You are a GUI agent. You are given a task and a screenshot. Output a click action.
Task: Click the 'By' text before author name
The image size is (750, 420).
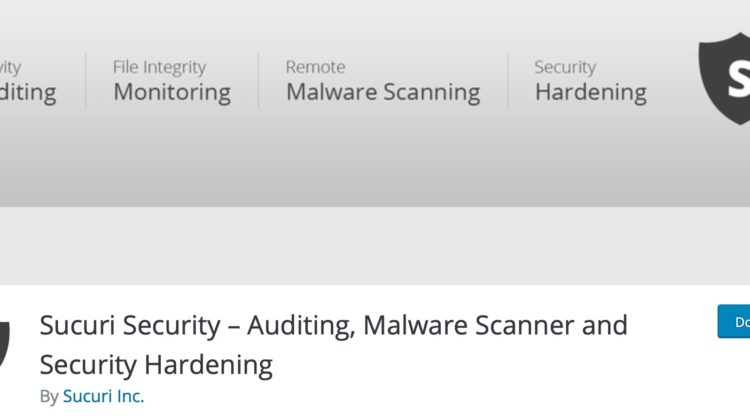49,396
